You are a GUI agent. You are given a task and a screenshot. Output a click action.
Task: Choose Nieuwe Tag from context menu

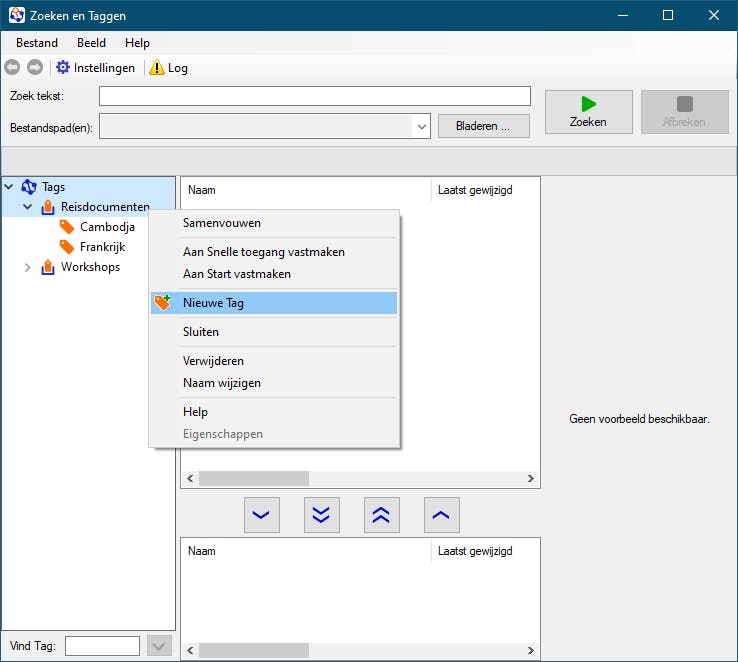(x=274, y=303)
